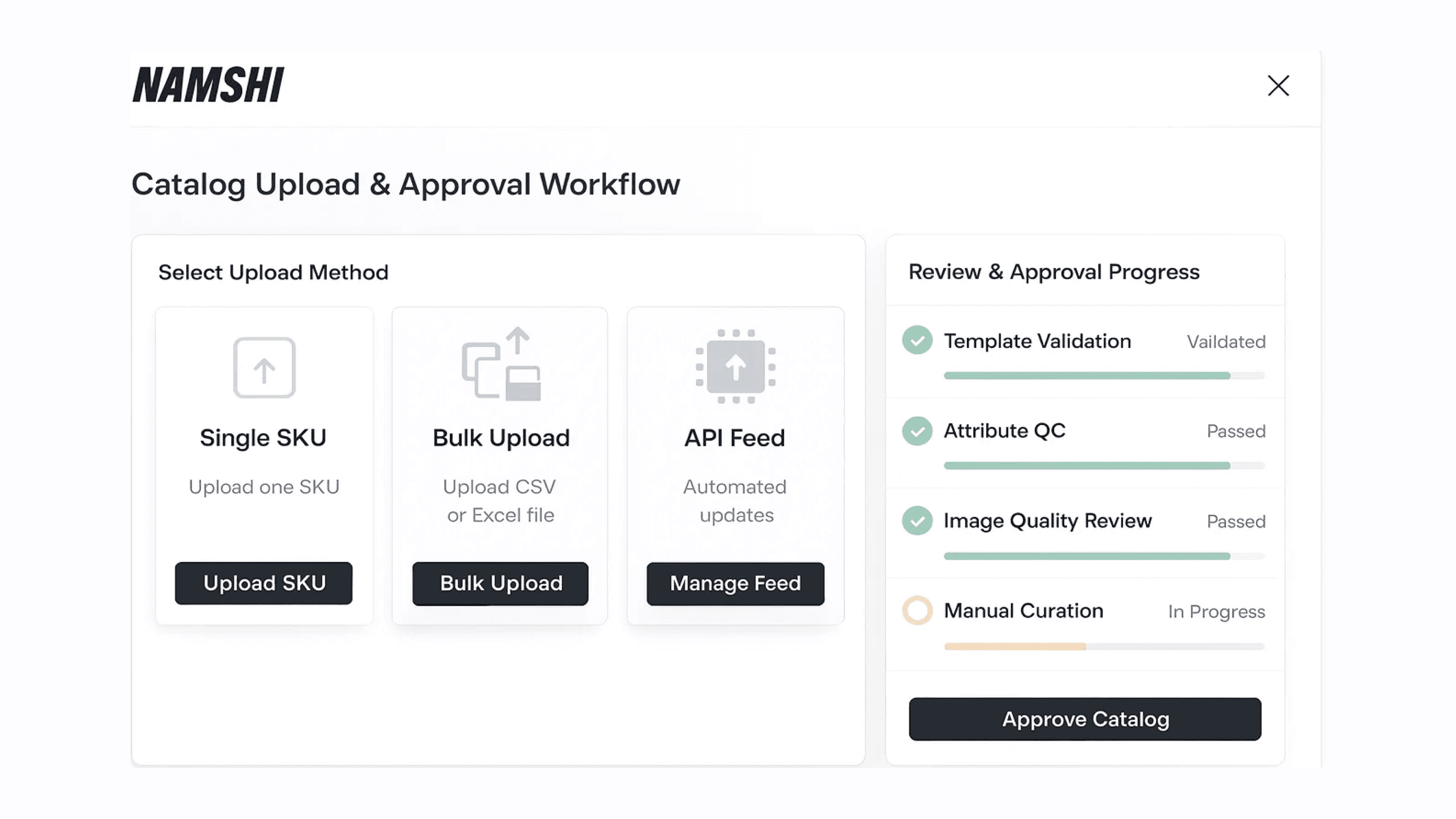Click Attribute QC Passed status text
Viewport: 1456px width, 819px height.
[1236, 431]
